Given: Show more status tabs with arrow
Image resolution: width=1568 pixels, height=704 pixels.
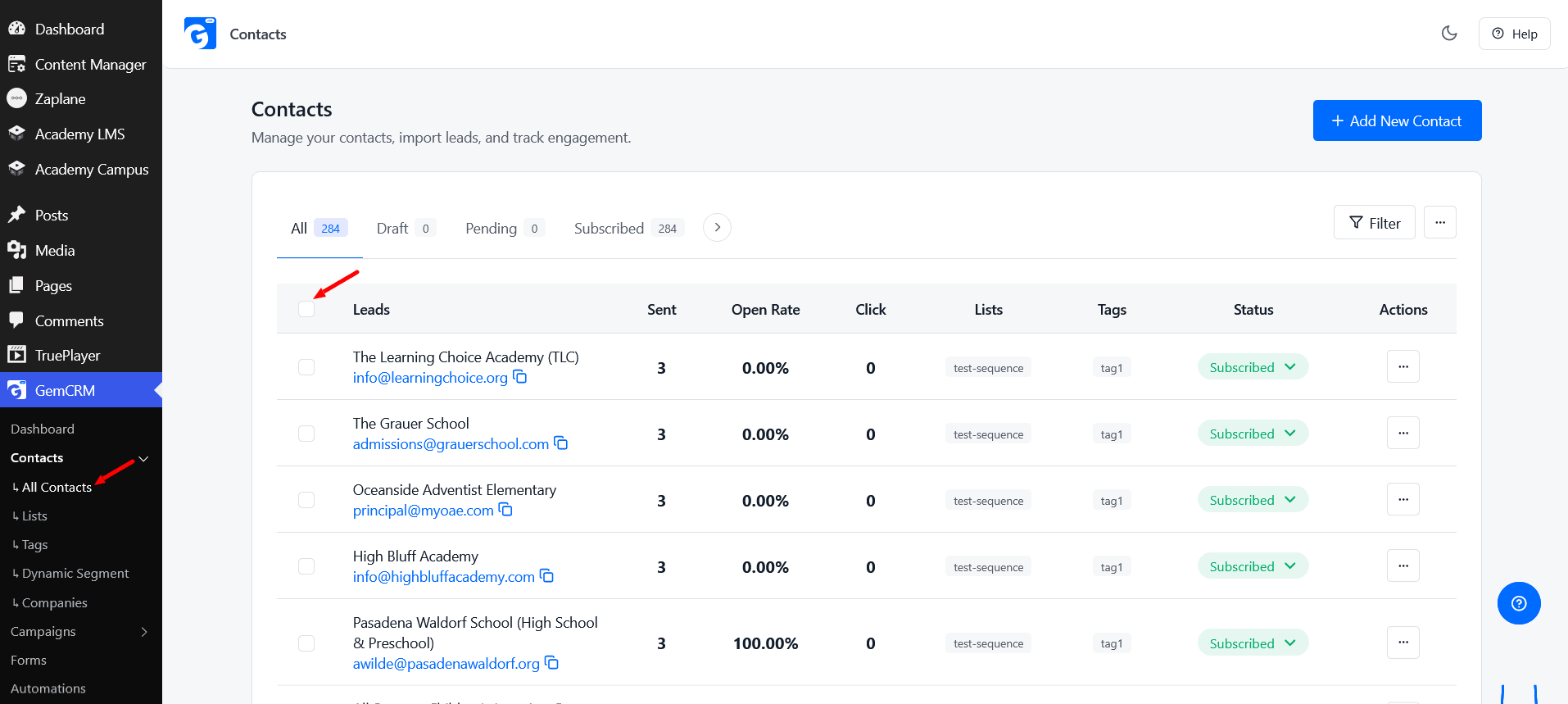Looking at the screenshot, I should [717, 228].
